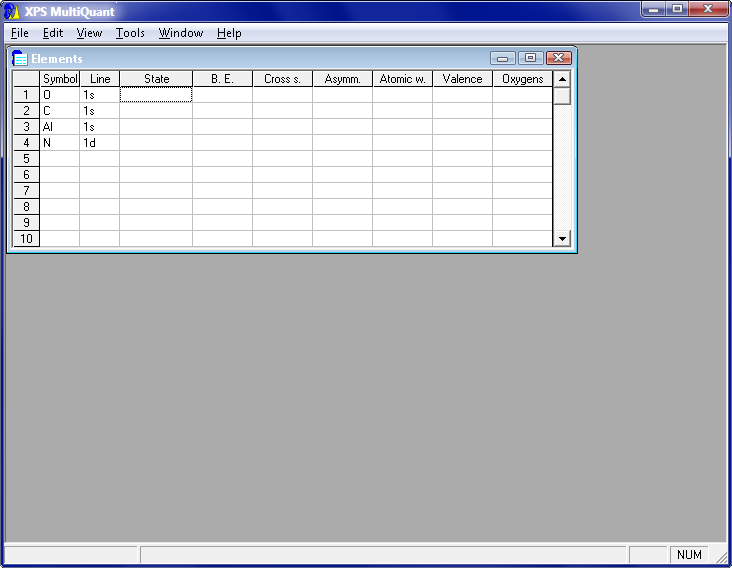Select the Al symbol cell
Image resolution: width=732 pixels, height=568 pixels.
point(60,127)
